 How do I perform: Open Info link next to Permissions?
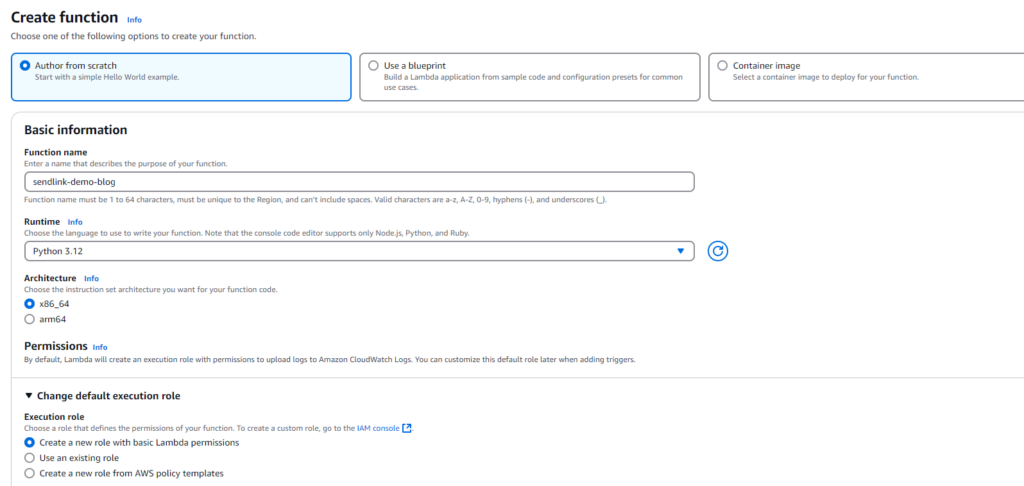(x=100, y=347)
